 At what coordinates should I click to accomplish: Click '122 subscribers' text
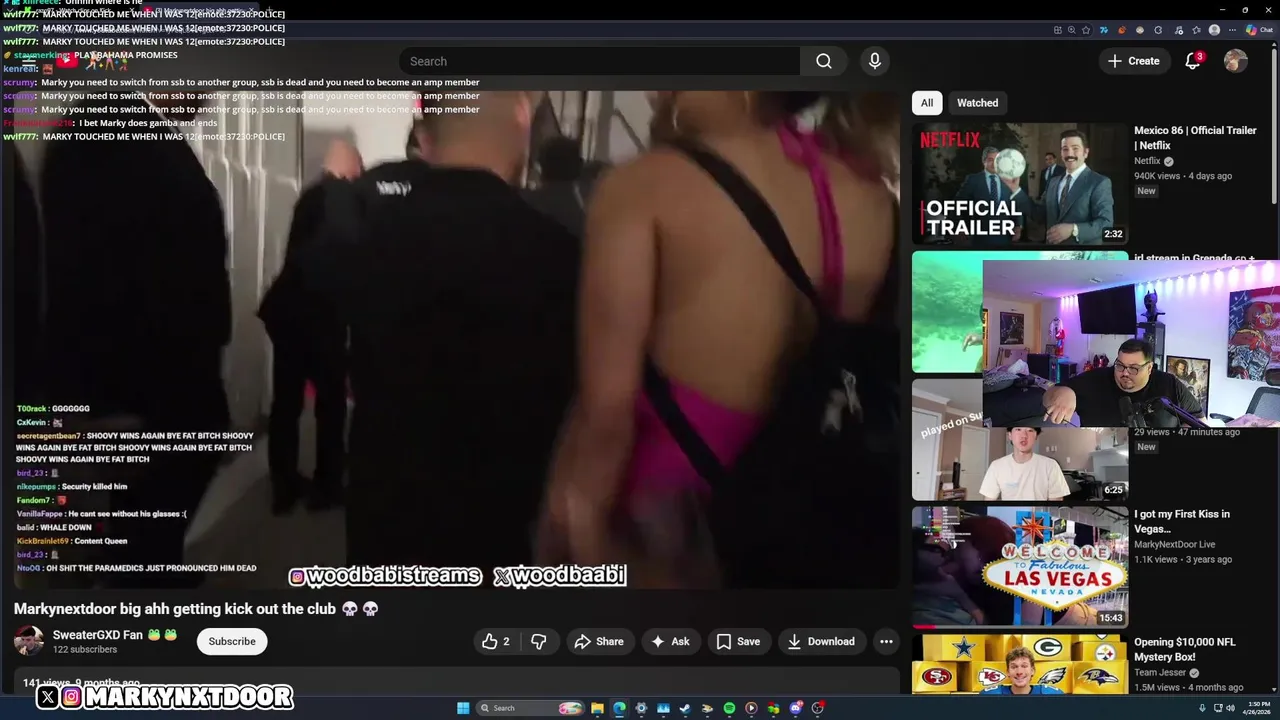(85, 650)
